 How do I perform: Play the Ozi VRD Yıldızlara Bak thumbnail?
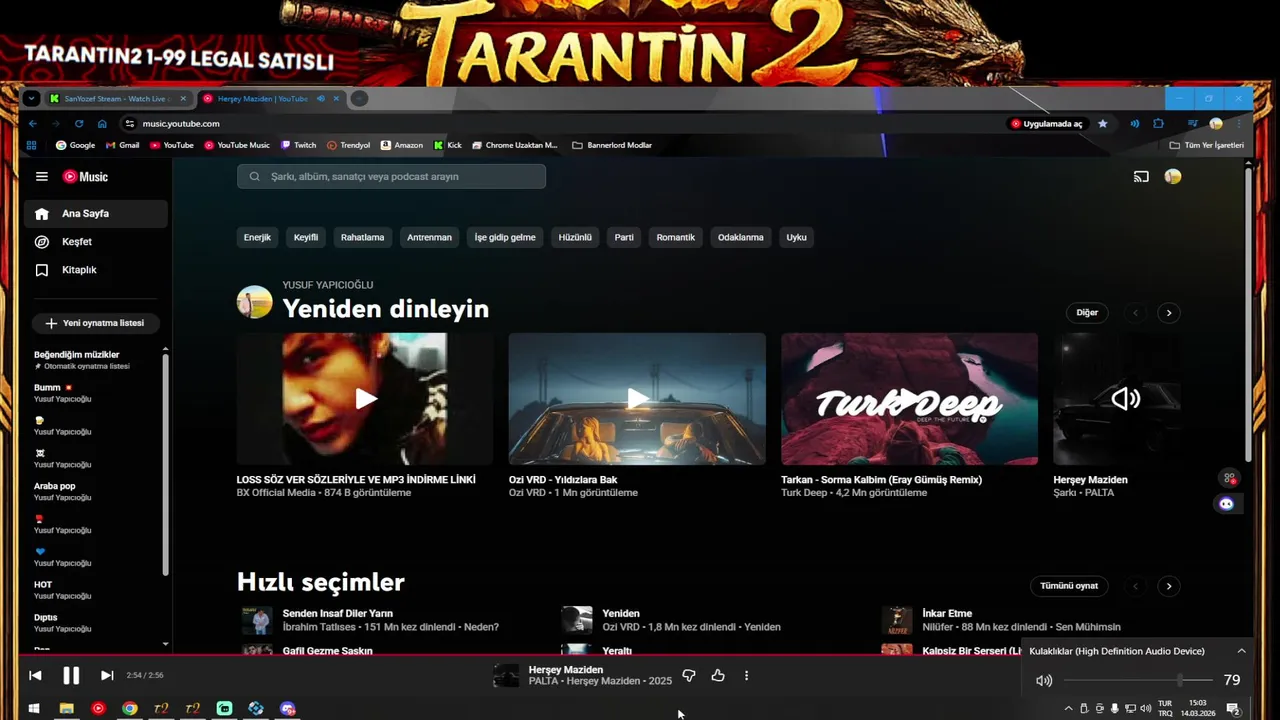(x=637, y=399)
